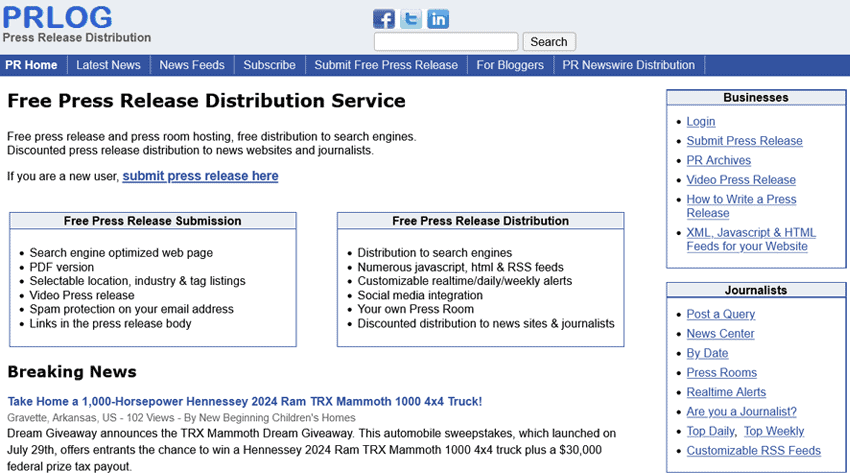Screen dimensions: 850x476
Task: Click 'Video Press release' bullet text
Action: click(82, 295)
